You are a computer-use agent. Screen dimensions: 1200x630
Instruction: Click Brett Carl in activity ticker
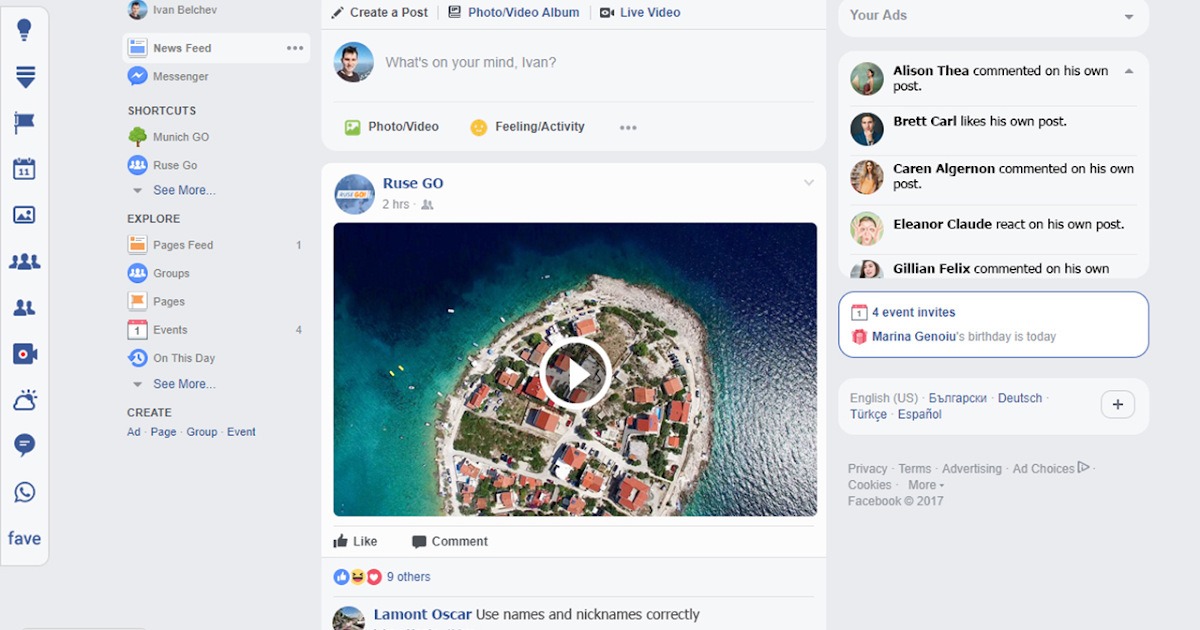tap(924, 121)
